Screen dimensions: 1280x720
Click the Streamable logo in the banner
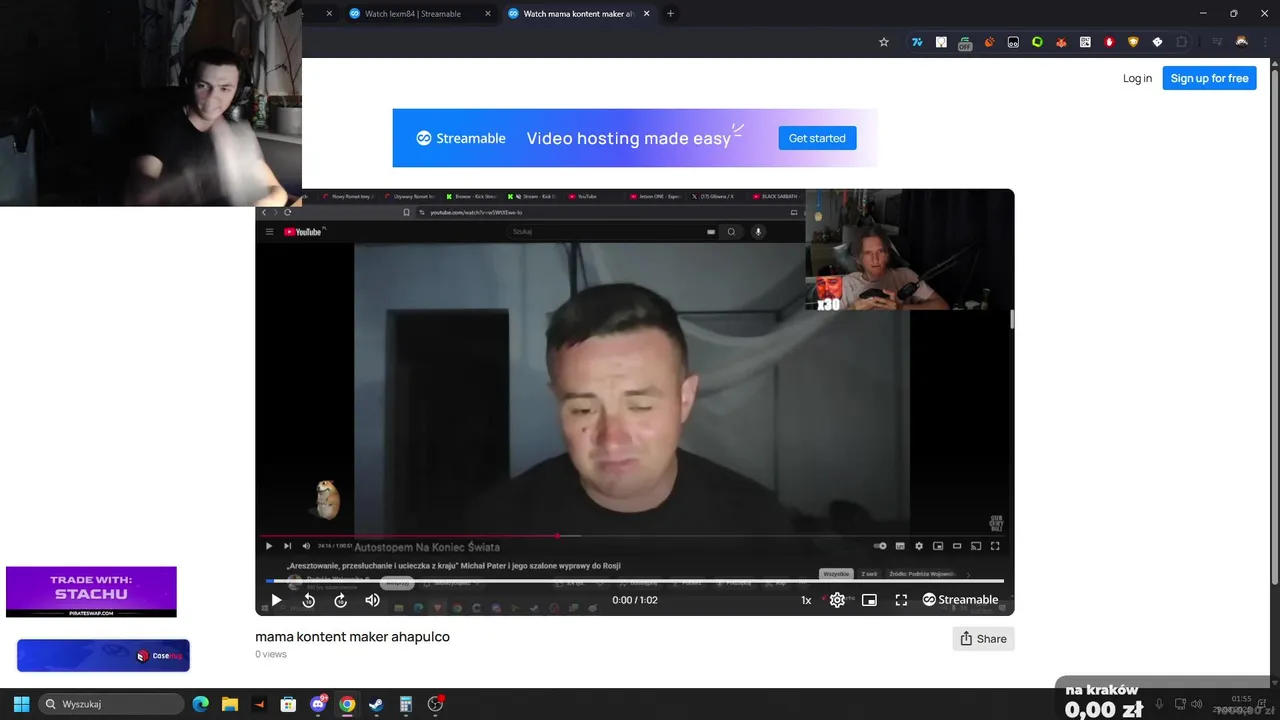pyautogui.click(x=461, y=138)
